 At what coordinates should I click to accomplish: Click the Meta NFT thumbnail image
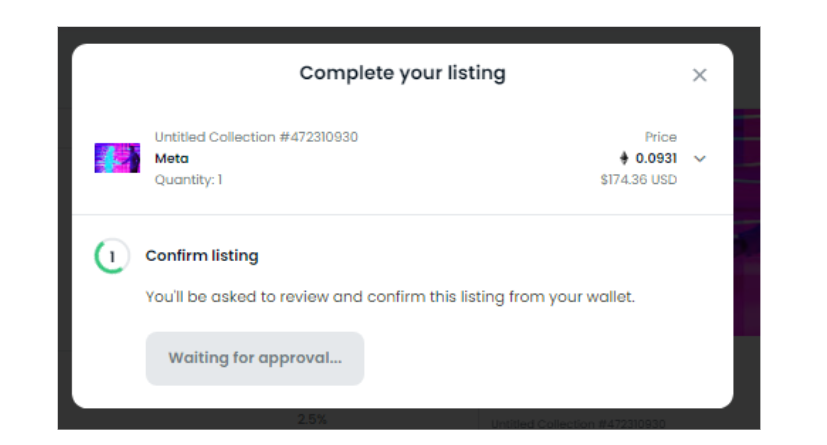pyautogui.click(x=117, y=158)
